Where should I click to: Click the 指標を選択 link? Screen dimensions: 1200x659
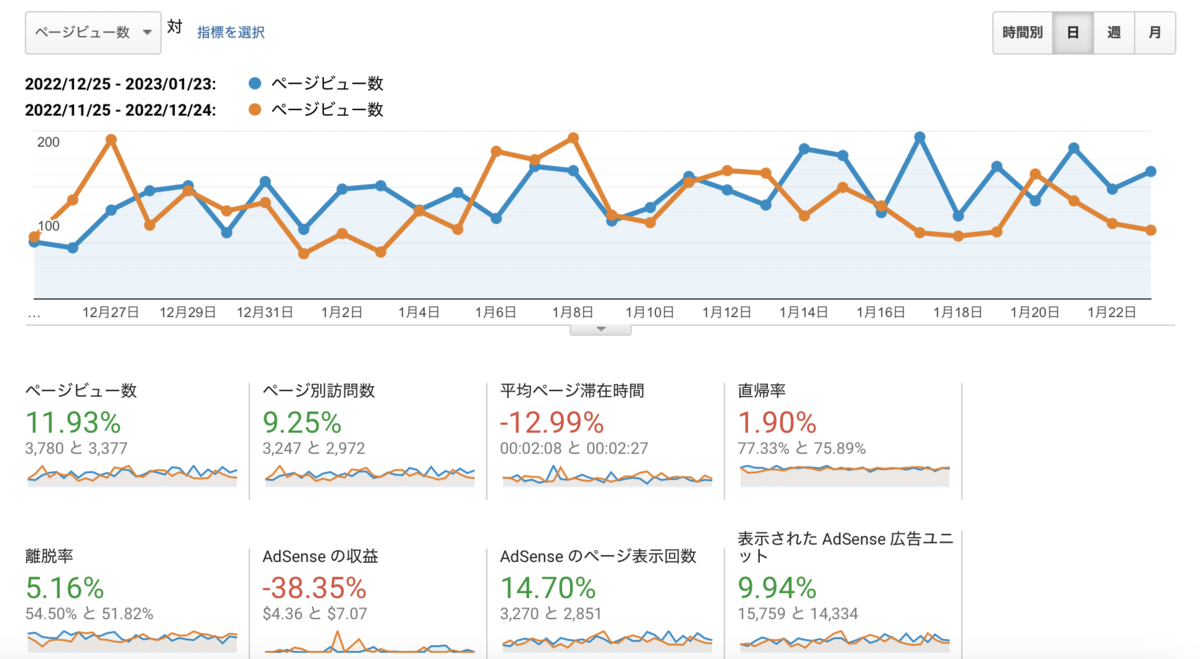[231, 32]
